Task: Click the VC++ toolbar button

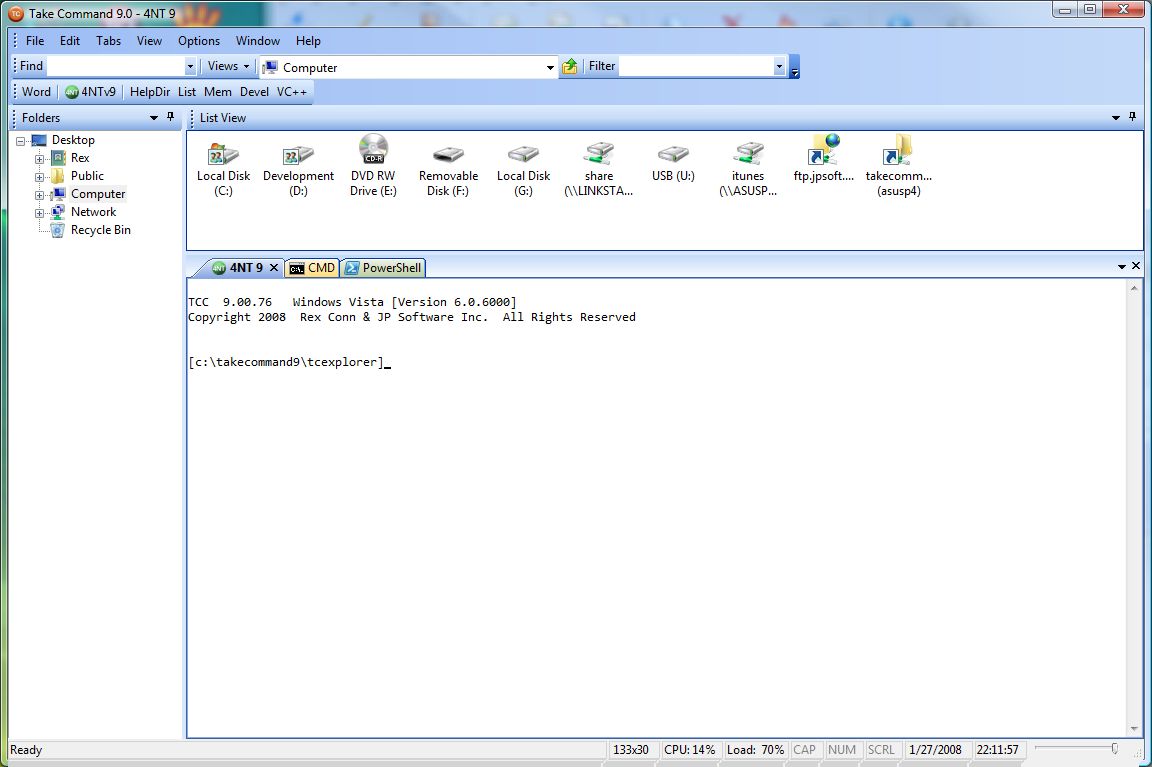Action: point(292,92)
